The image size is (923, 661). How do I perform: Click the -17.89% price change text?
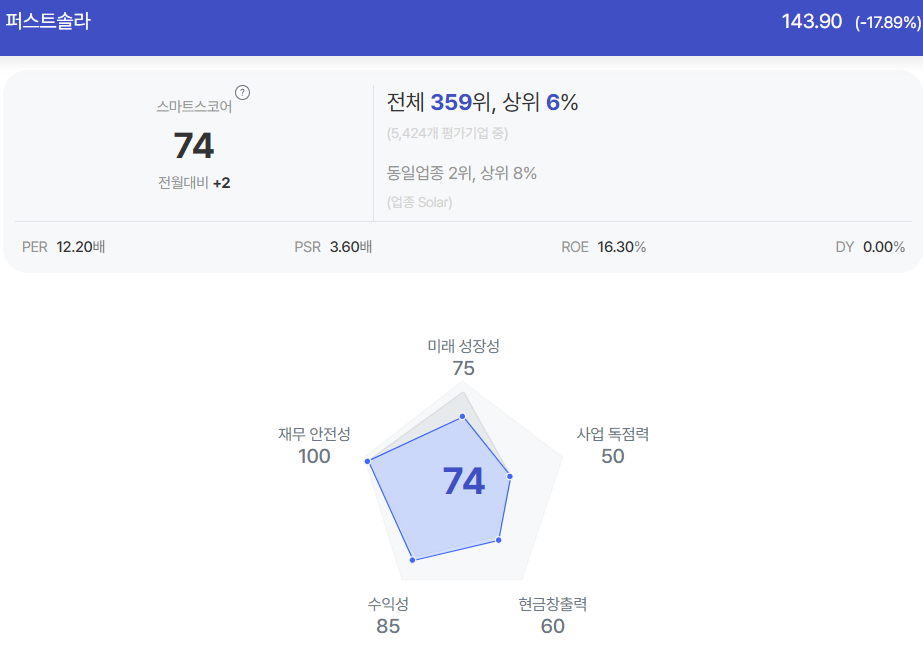point(888,22)
